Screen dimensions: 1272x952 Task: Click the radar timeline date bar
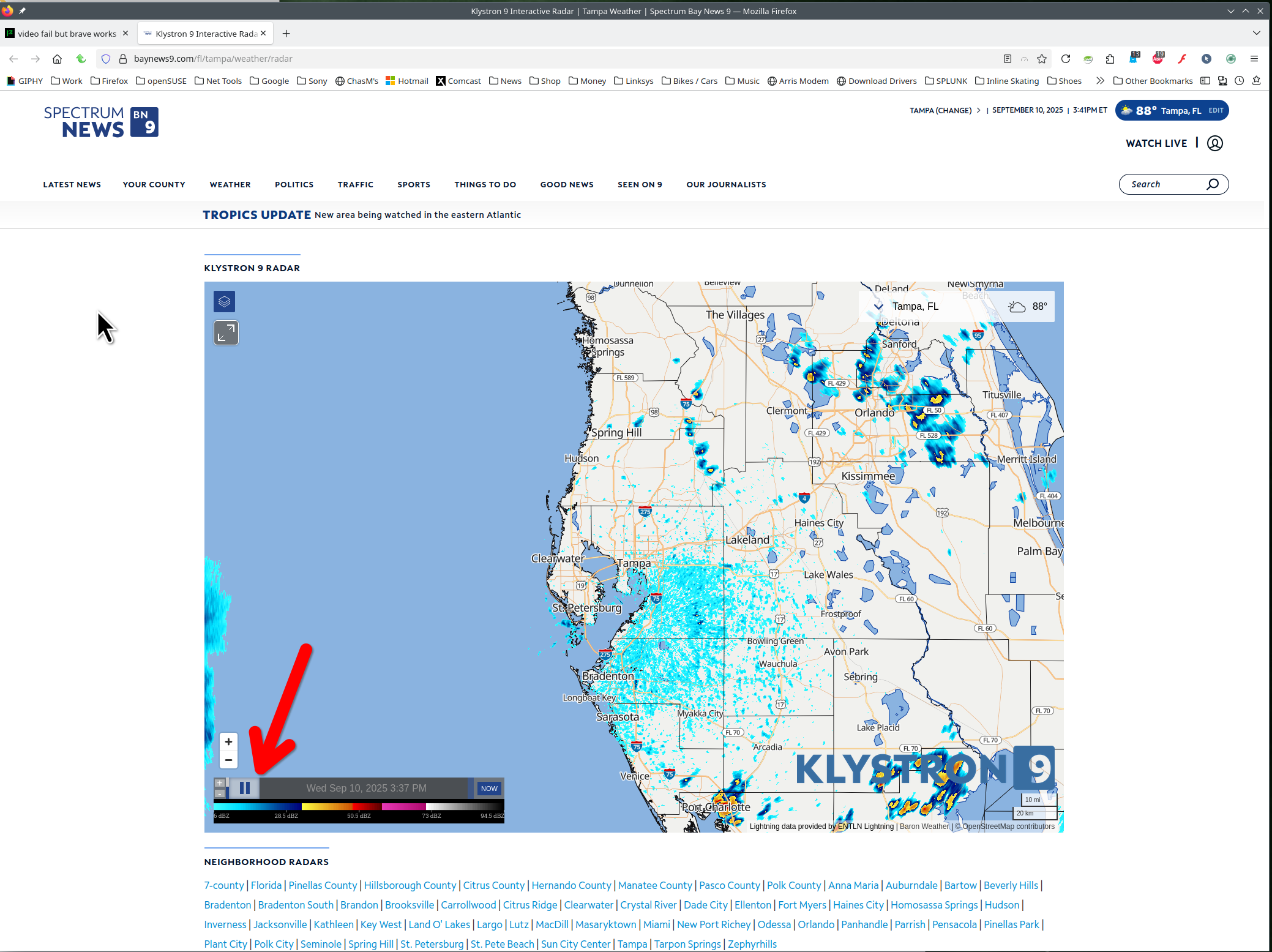point(366,788)
